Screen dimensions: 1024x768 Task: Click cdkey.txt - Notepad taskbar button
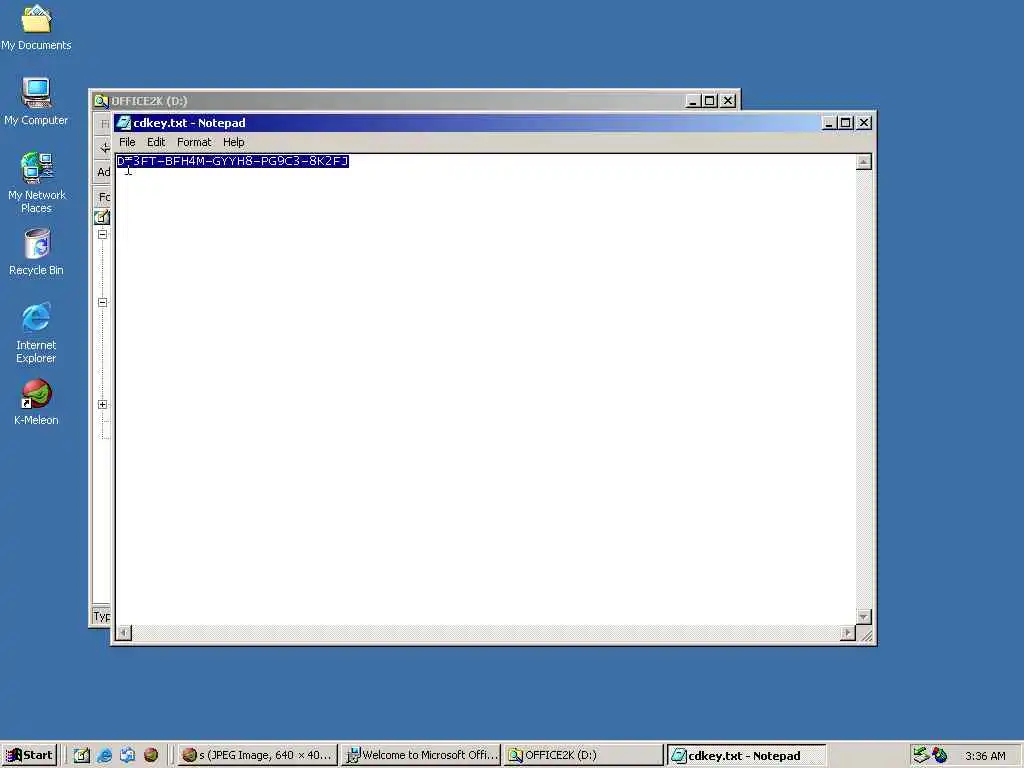[746, 755]
